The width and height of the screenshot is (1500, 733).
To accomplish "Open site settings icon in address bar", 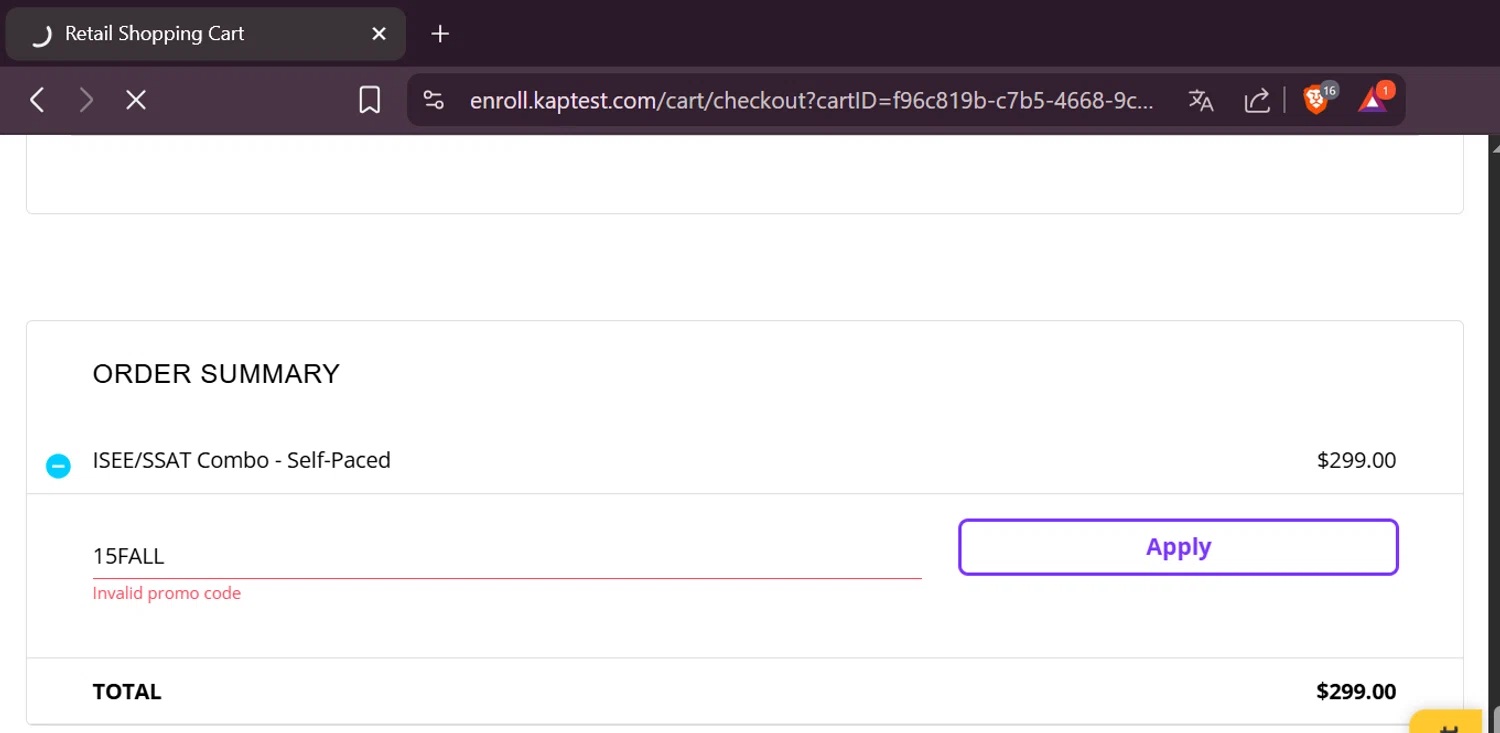I will [x=433, y=100].
